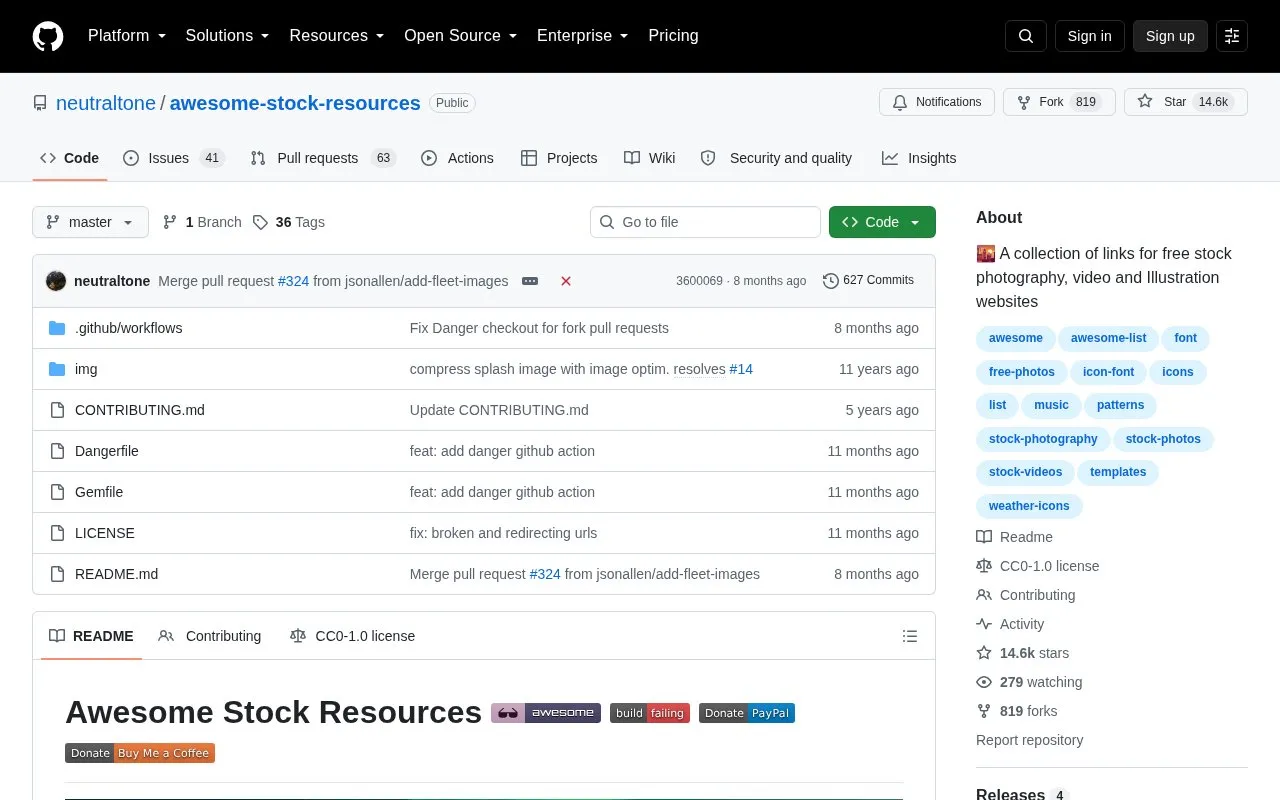The height and width of the screenshot is (800, 1280).
Task: Click the build failing badge
Action: [650, 713]
